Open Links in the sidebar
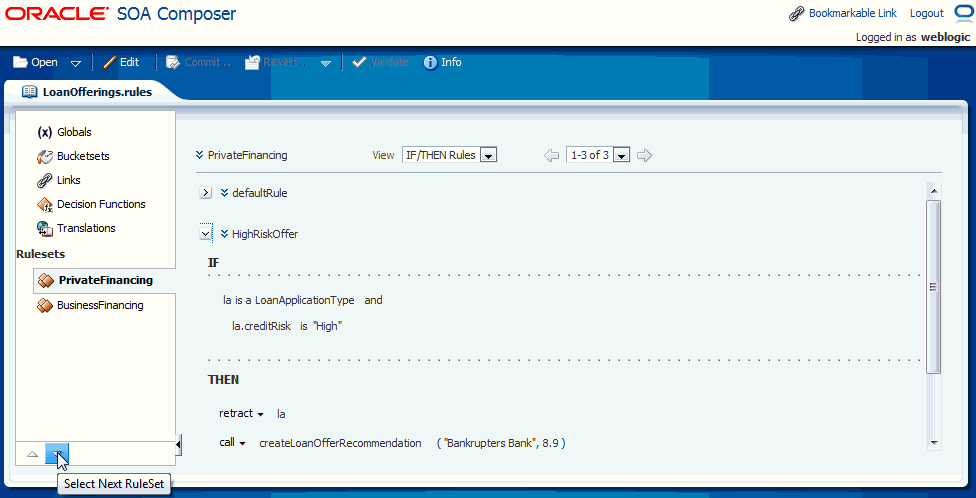The width and height of the screenshot is (976, 498). [x=68, y=180]
